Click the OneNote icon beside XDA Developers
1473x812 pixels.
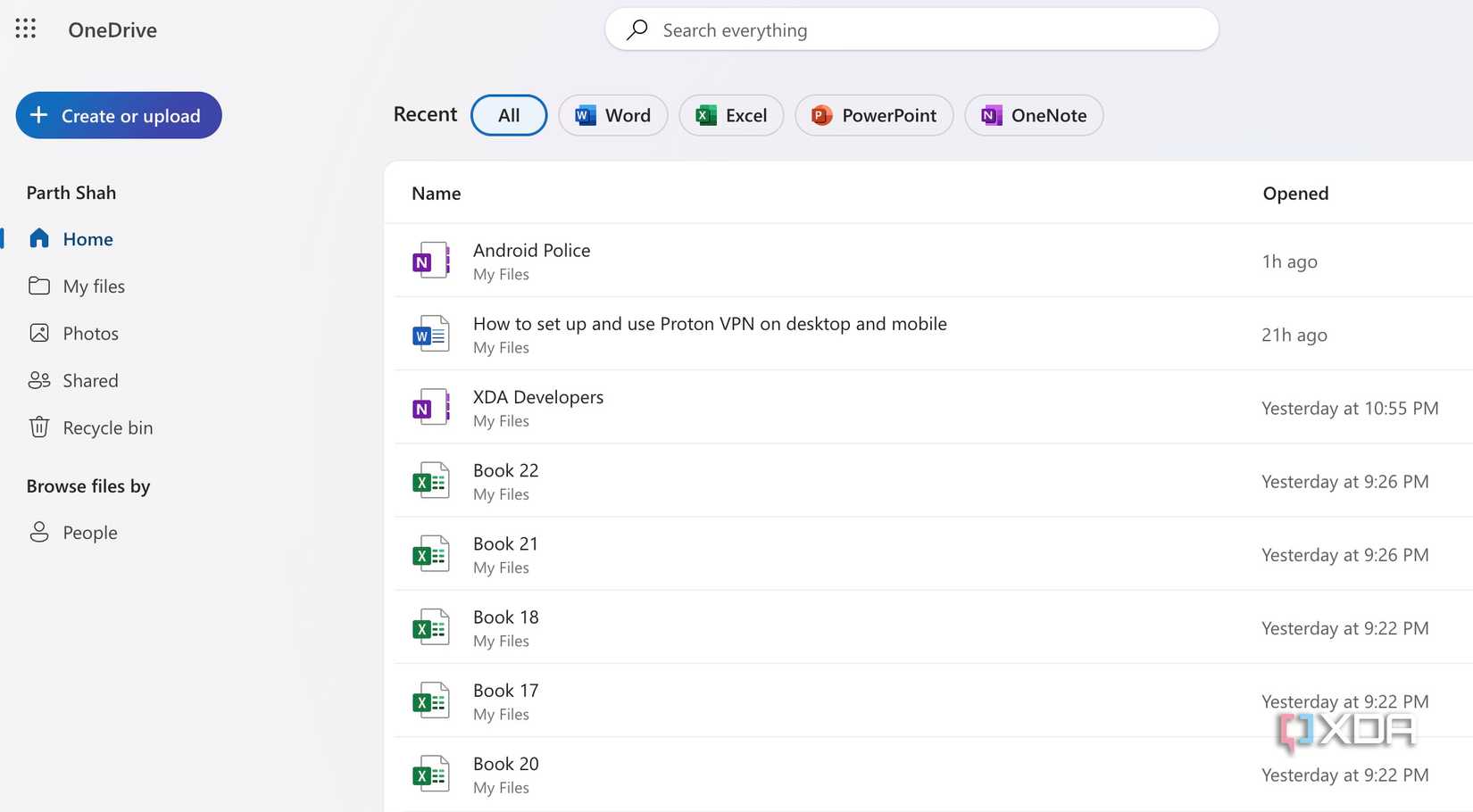(x=431, y=407)
